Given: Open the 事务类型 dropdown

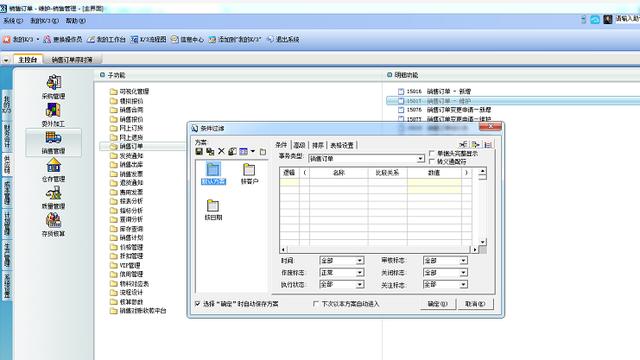Looking at the screenshot, I should tap(420, 159).
